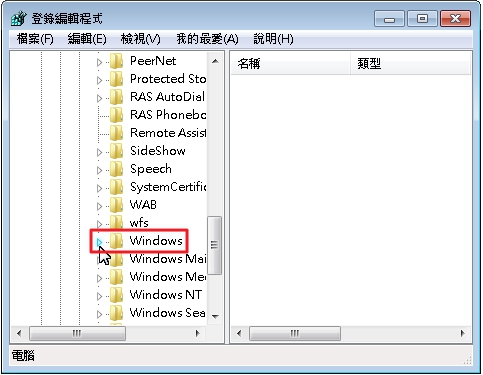Select the SystemCertific key label

pyautogui.click(x=168, y=187)
